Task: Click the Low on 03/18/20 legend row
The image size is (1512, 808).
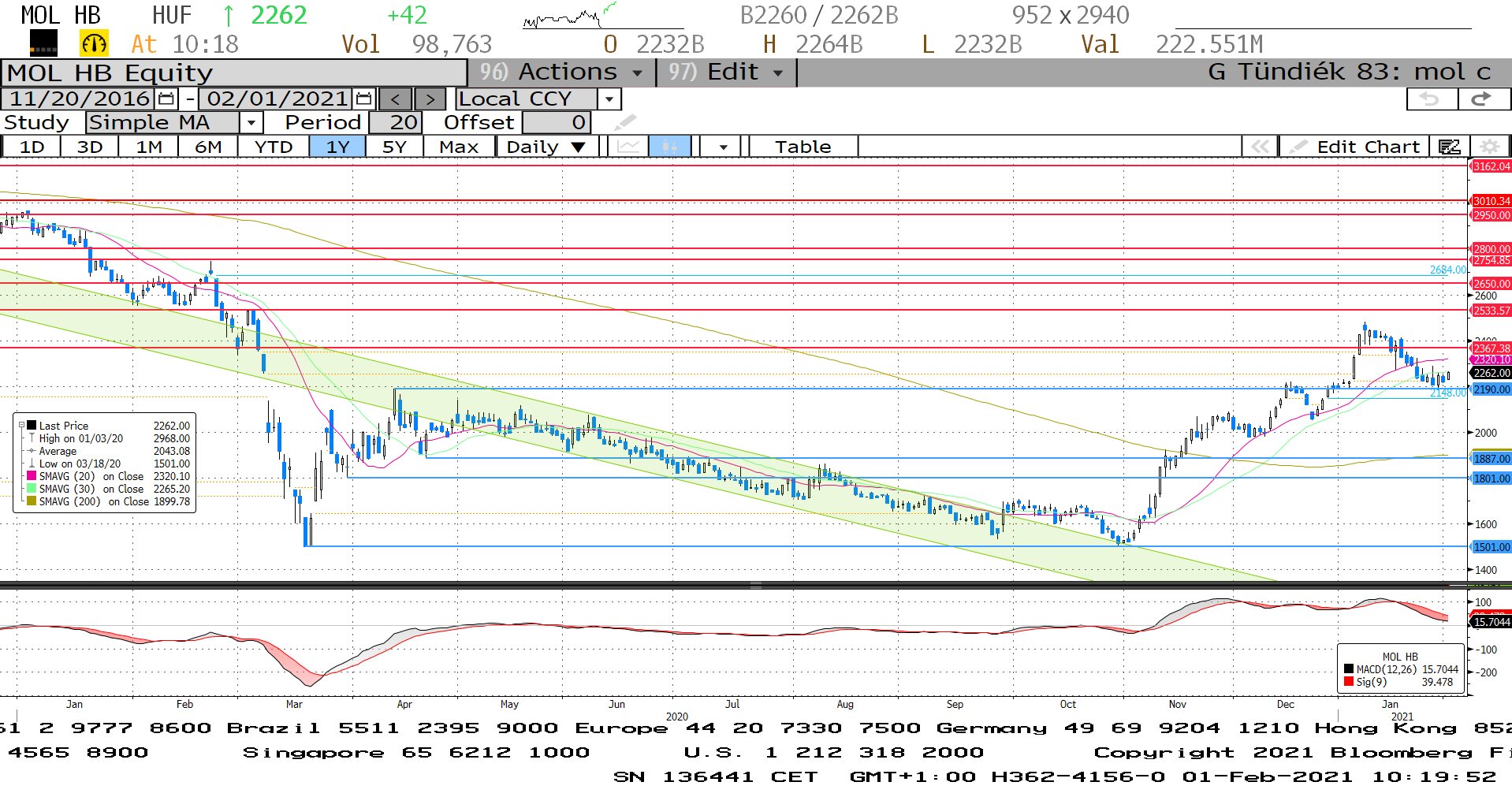Action: [x=109, y=464]
